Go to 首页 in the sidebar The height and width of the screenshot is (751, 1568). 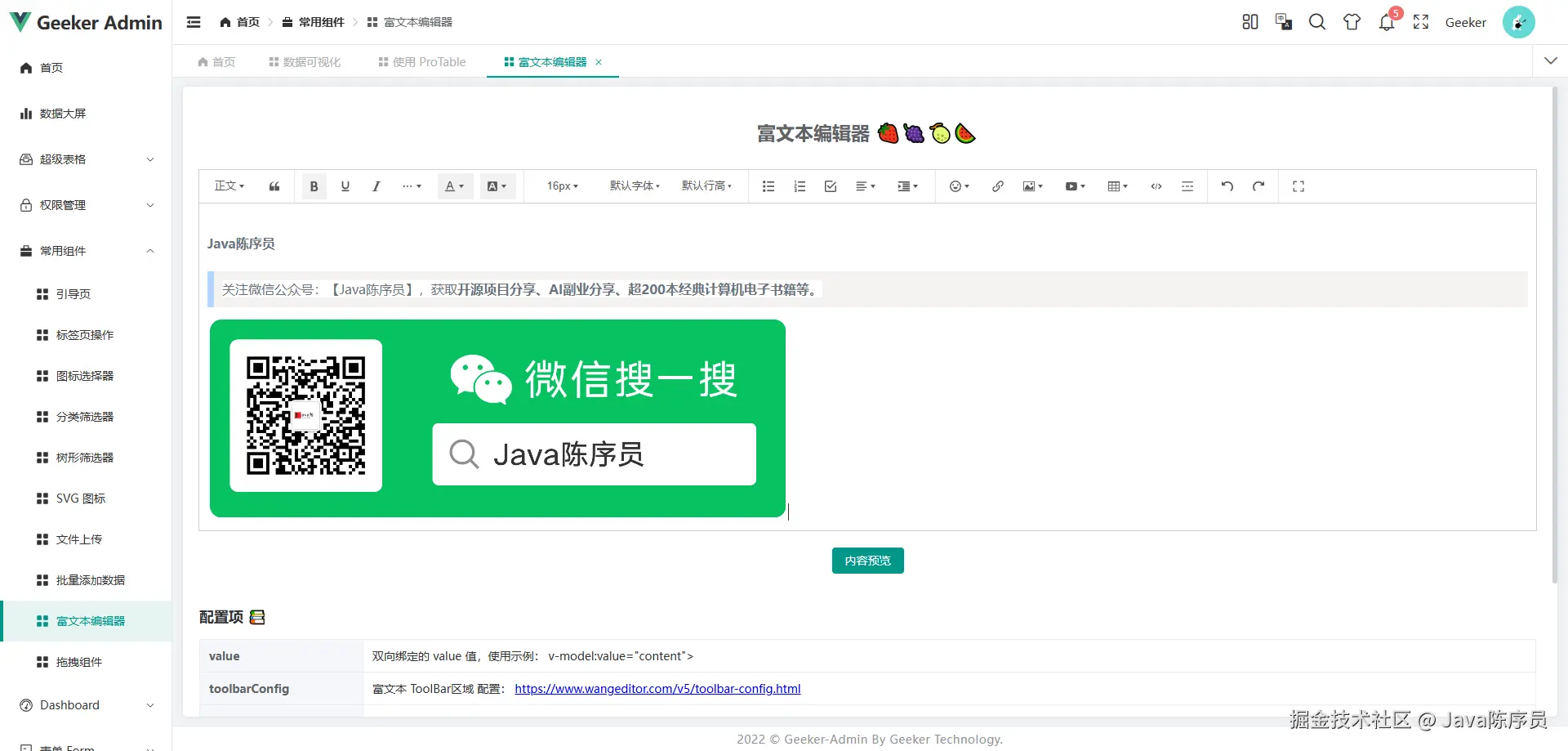(x=86, y=68)
